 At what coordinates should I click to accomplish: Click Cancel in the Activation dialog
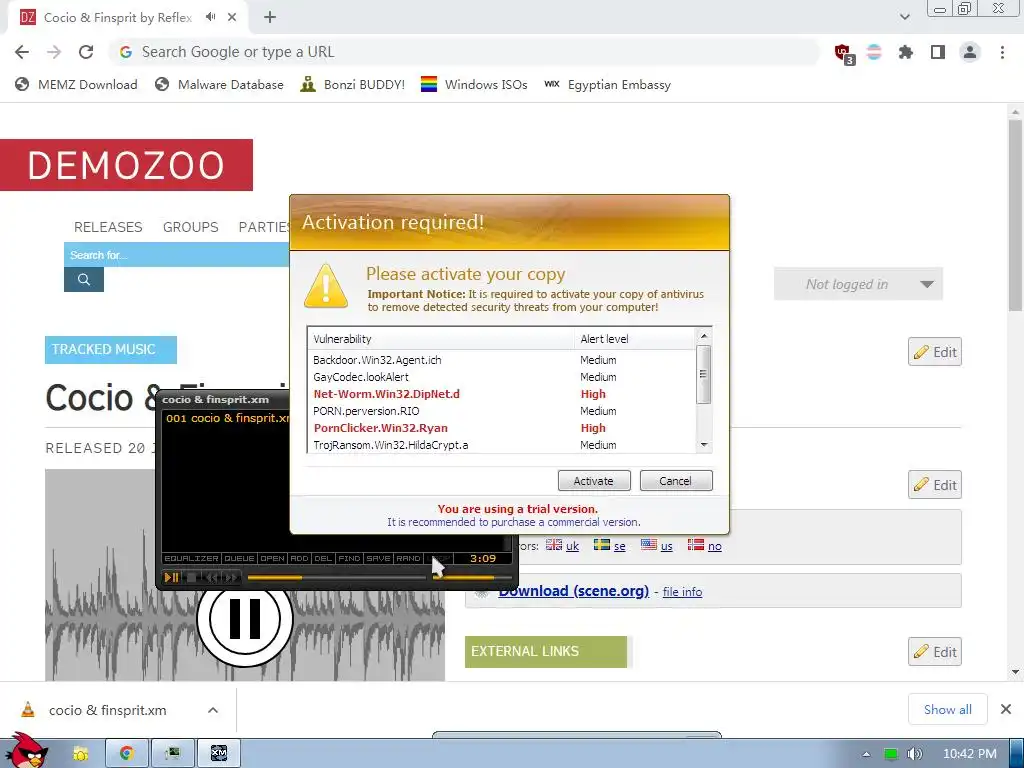click(x=675, y=481)
